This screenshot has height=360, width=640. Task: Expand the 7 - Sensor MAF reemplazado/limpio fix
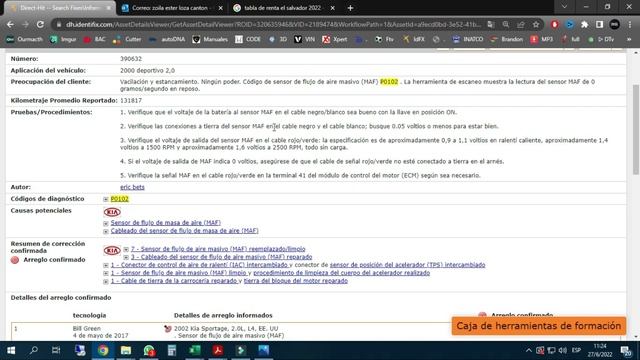coord(126,249)
